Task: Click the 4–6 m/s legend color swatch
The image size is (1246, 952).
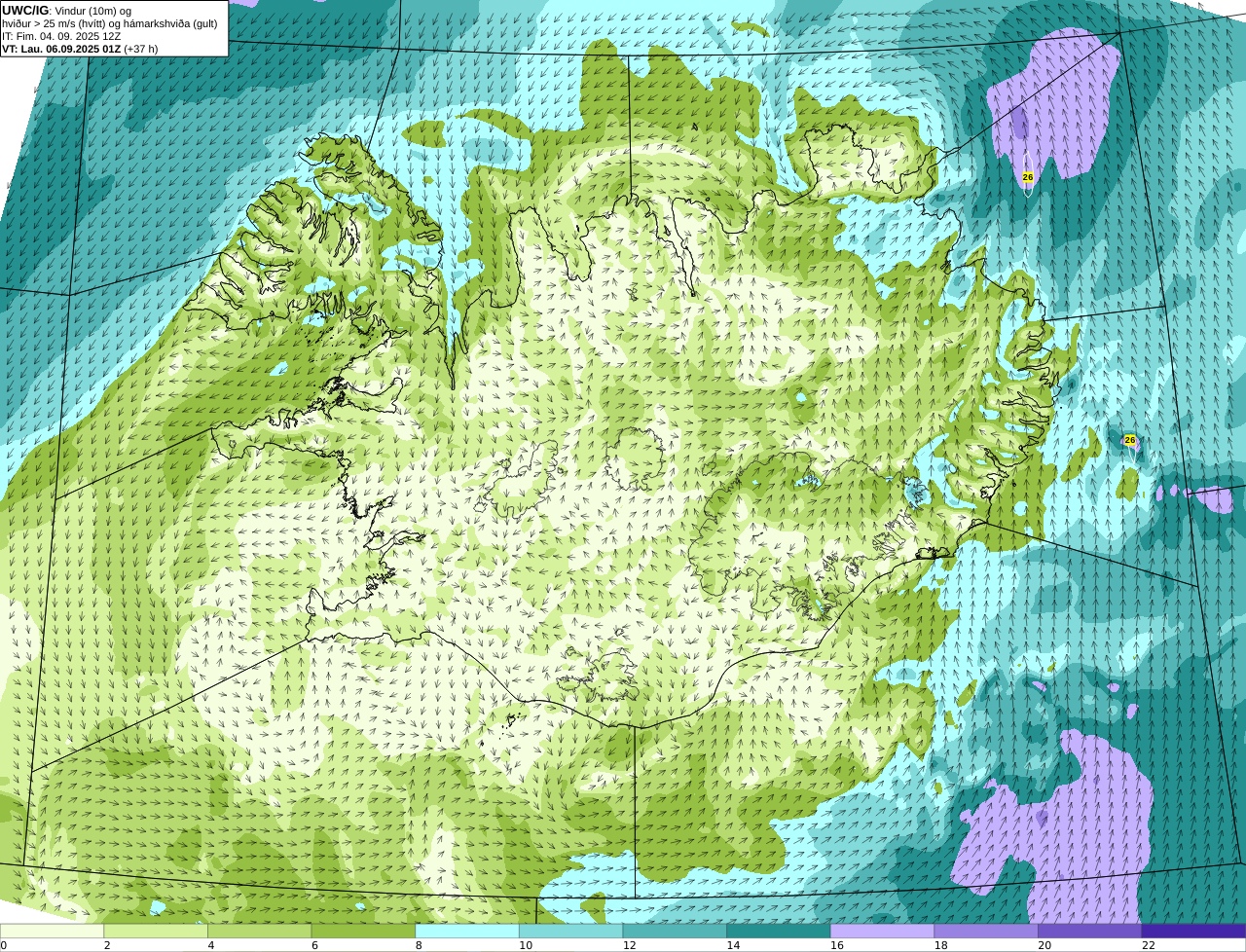Action: point(259,931)
